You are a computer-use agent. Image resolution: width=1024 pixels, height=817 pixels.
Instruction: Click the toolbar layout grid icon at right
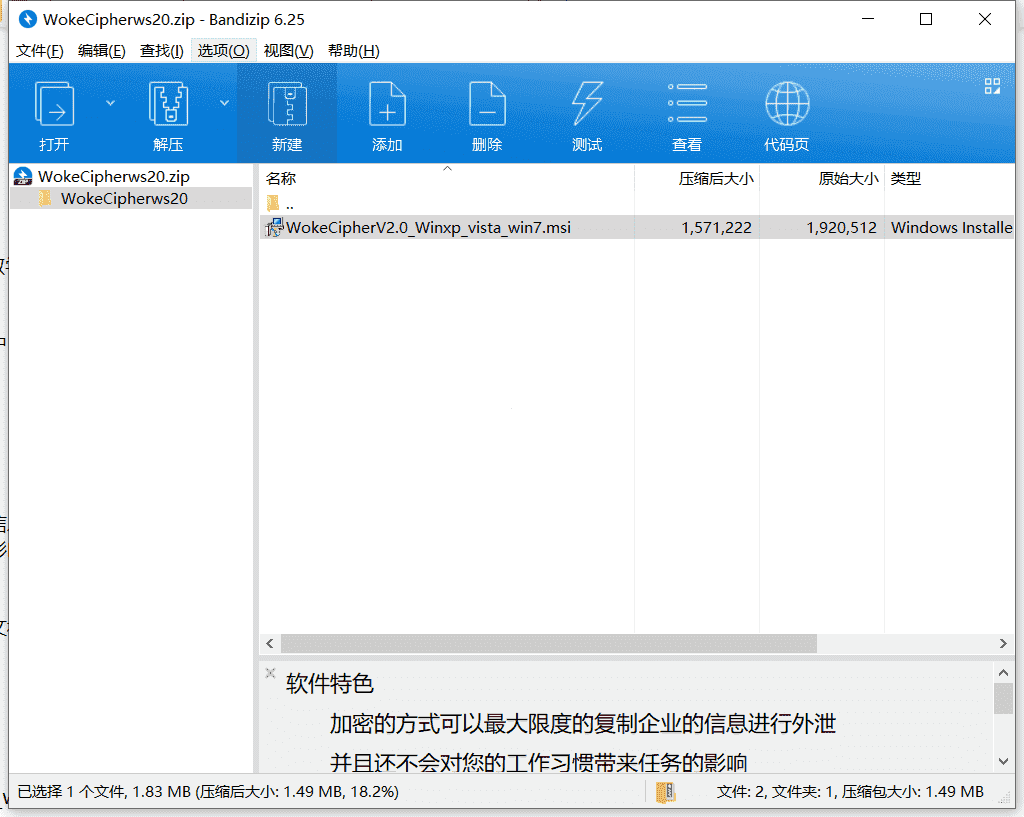993,86
